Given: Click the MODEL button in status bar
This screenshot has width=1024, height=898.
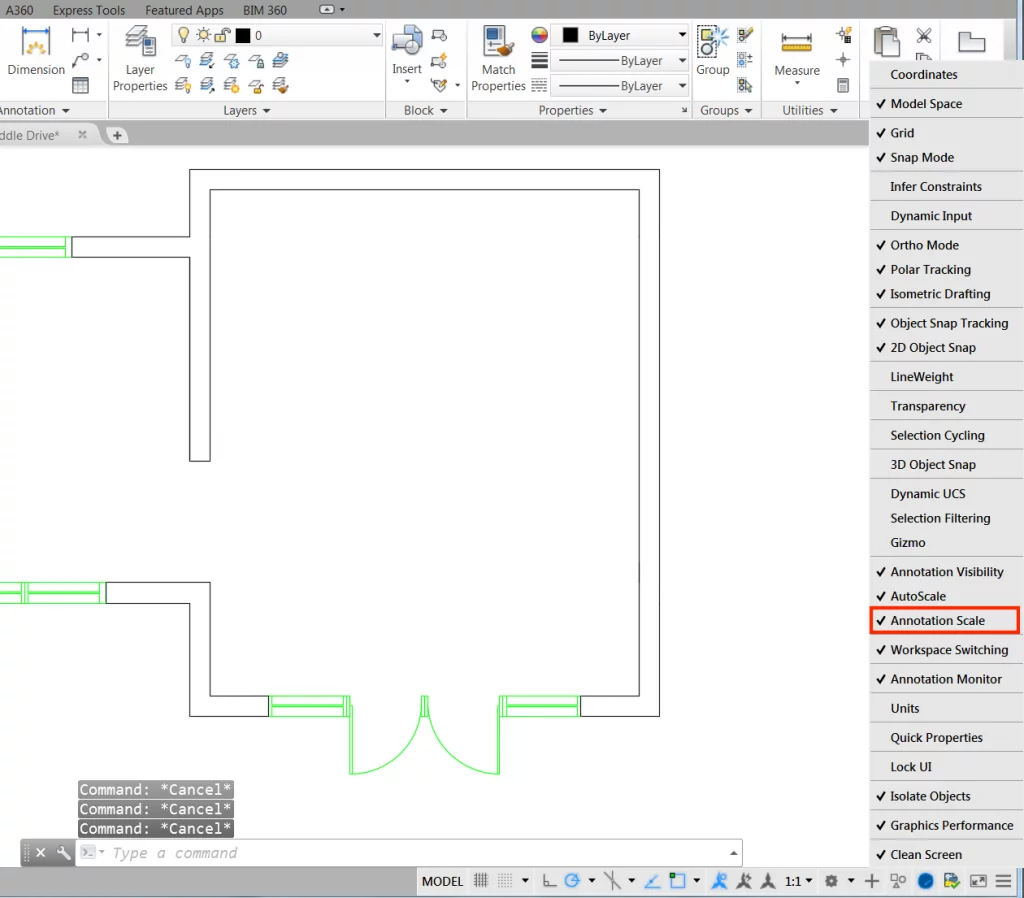Looking at the screenshot, I should 441,881.
